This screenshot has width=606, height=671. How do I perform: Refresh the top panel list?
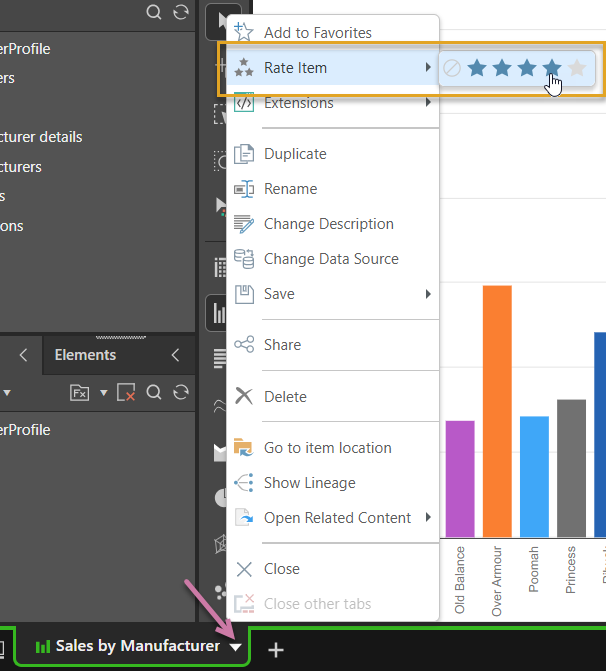[x=180, y=12]
